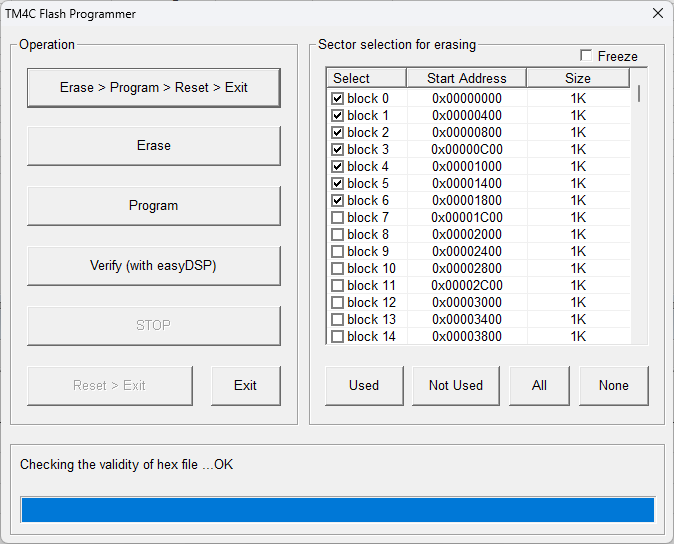The image size is (674, 544).
Task: Click address 0x00001800 cell
Action: (467, 201)
